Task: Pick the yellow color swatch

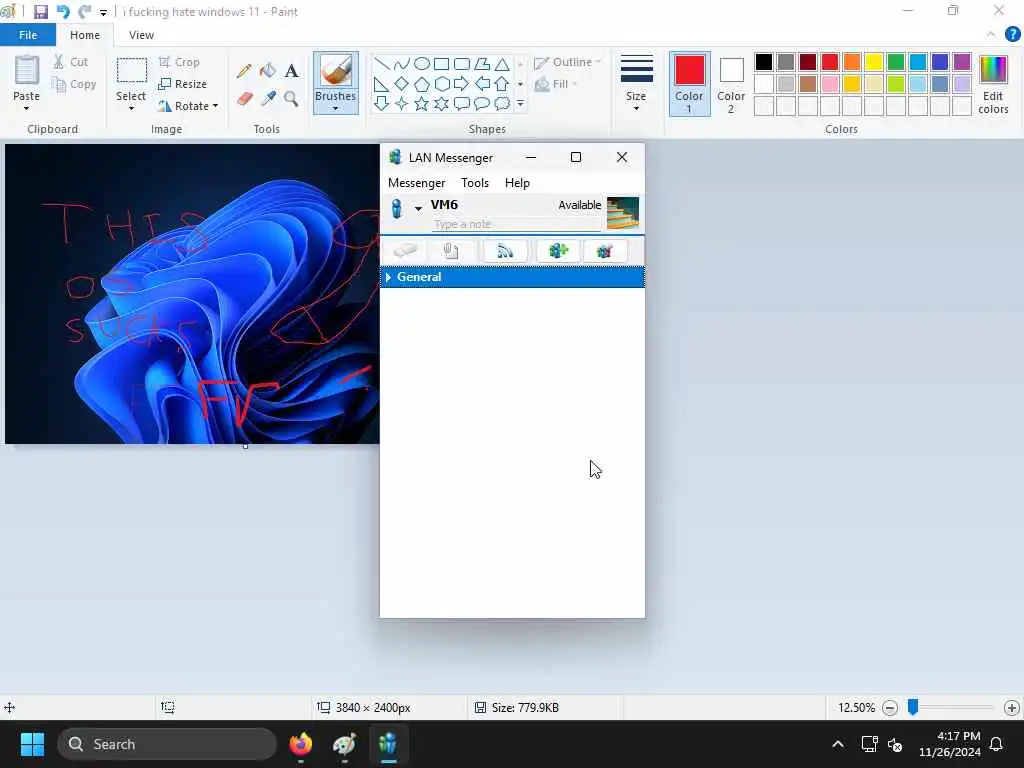Action: tap(874, 62)
